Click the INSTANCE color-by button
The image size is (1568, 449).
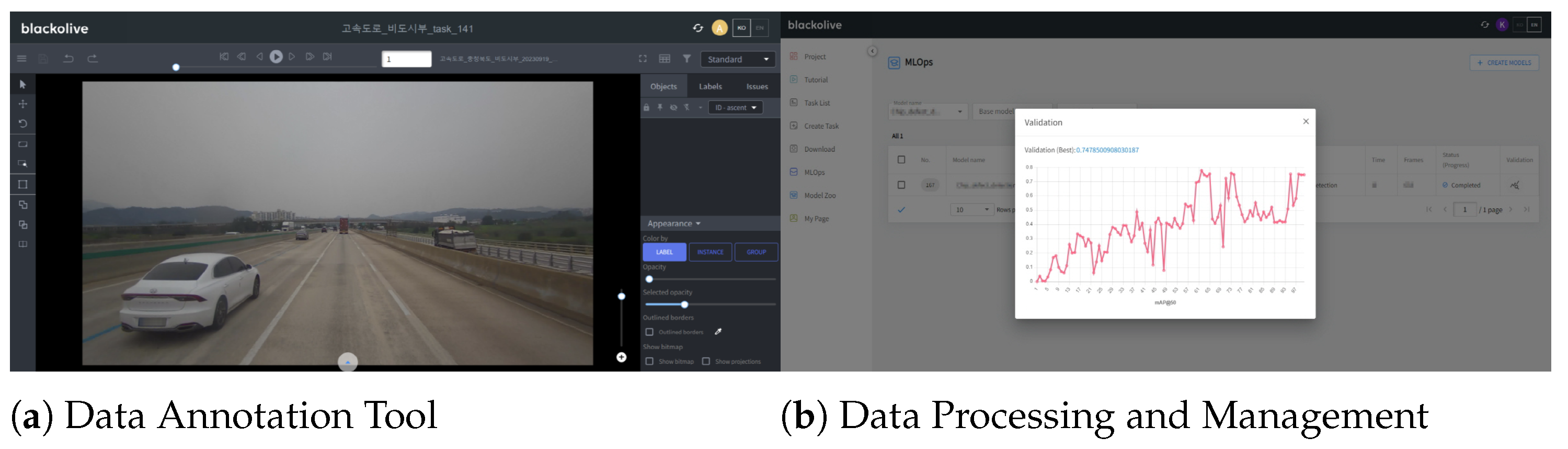(709, 252)
